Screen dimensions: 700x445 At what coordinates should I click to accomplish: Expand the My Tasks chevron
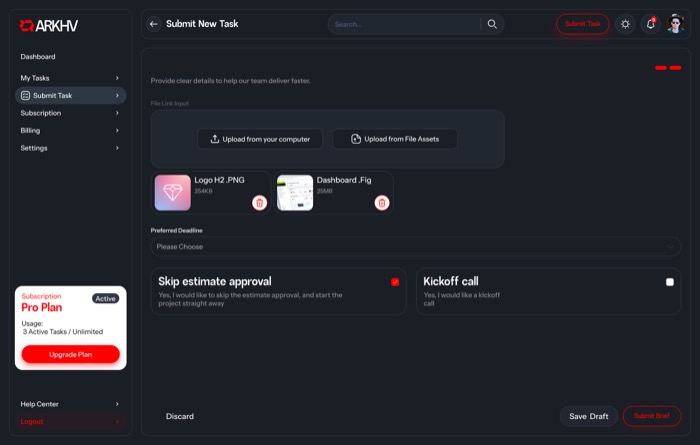(x=117, y=78)
